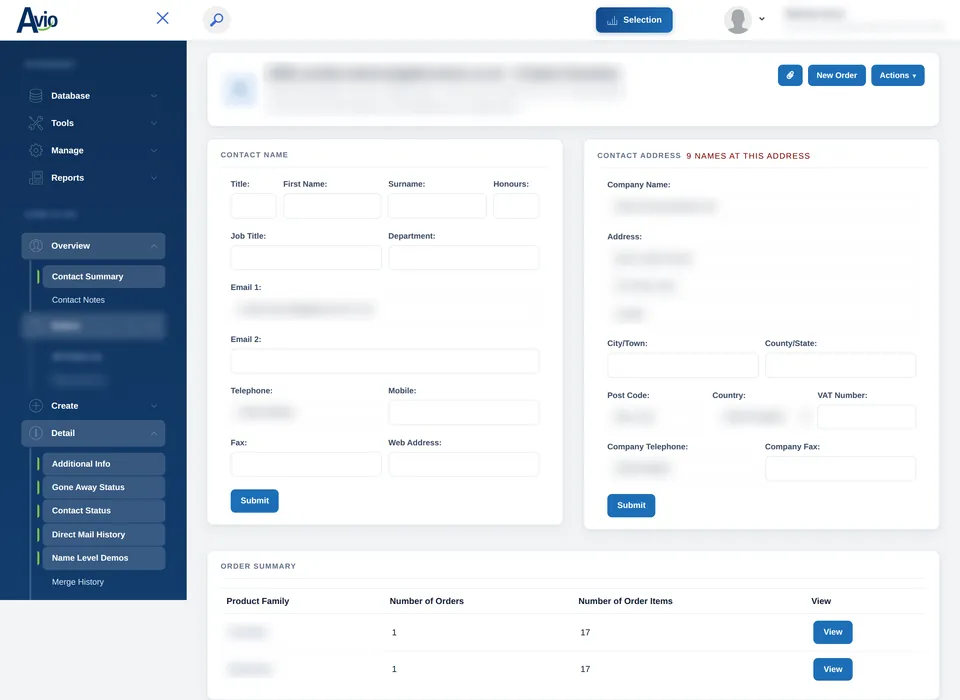This screenshot has height=700, width=960.
Task: Focus the Honours input field
Action: (x=516, y=206)
